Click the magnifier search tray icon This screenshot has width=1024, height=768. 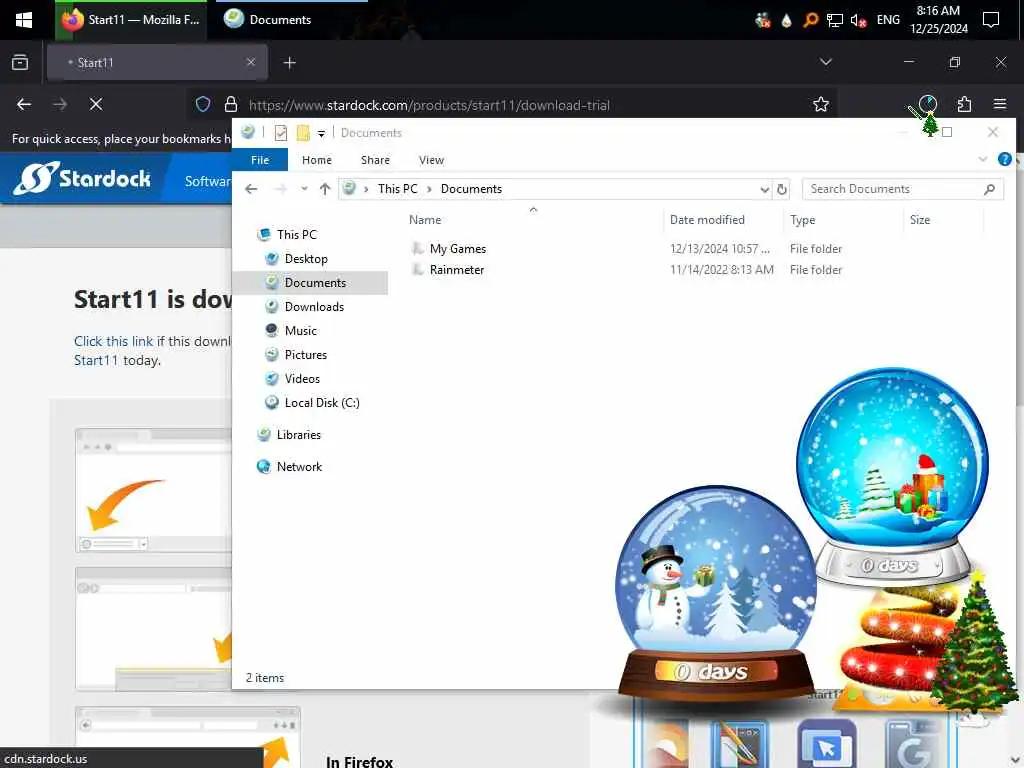[810, 20]
